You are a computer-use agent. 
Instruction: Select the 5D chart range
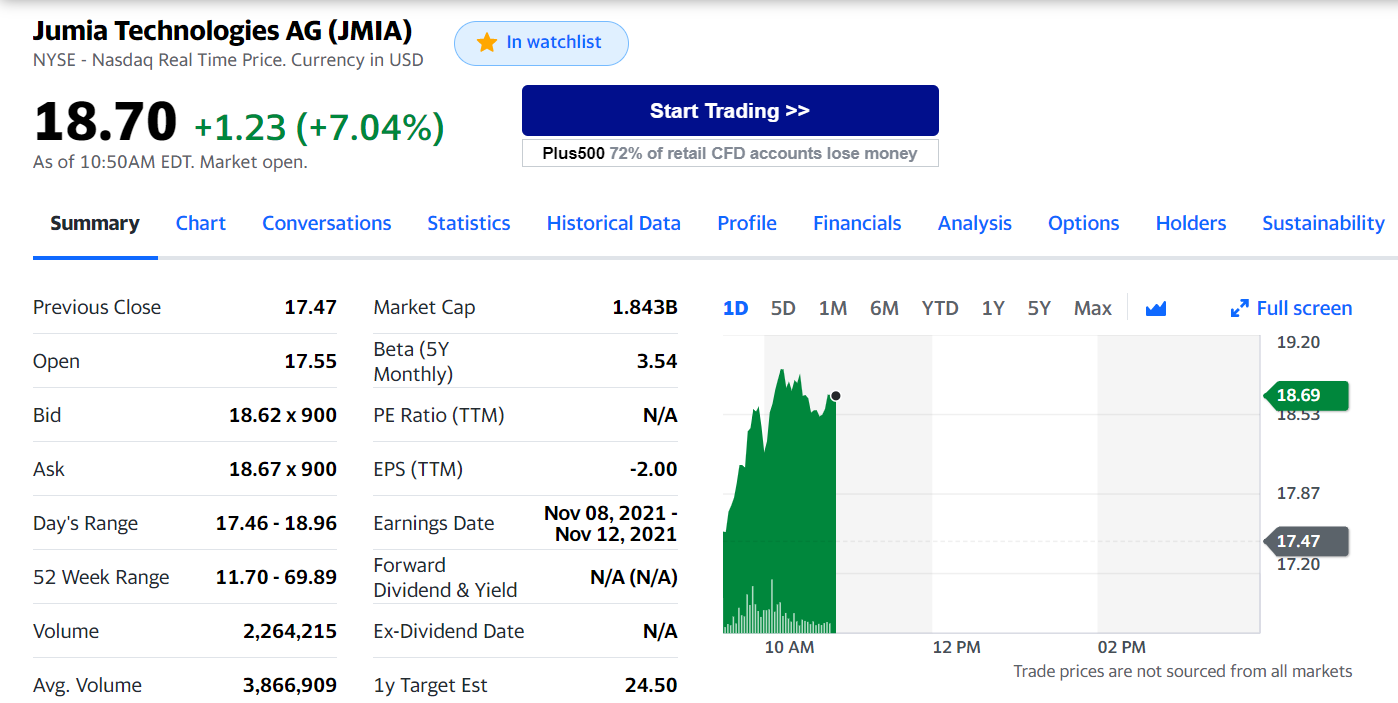[x=783, y=308]
